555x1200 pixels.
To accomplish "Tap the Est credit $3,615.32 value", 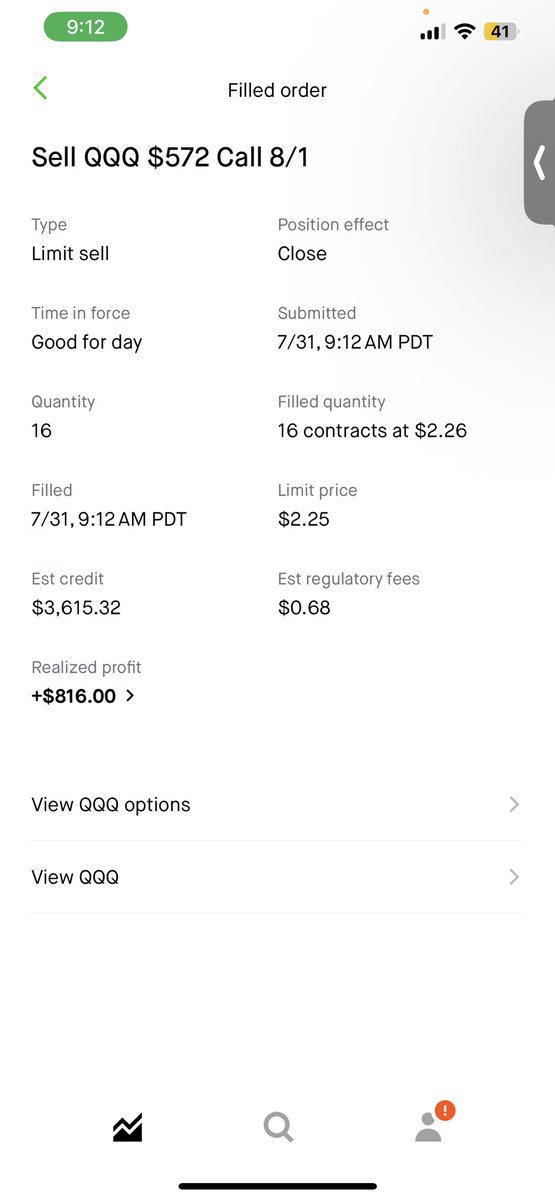I will (x=76, y=607).
